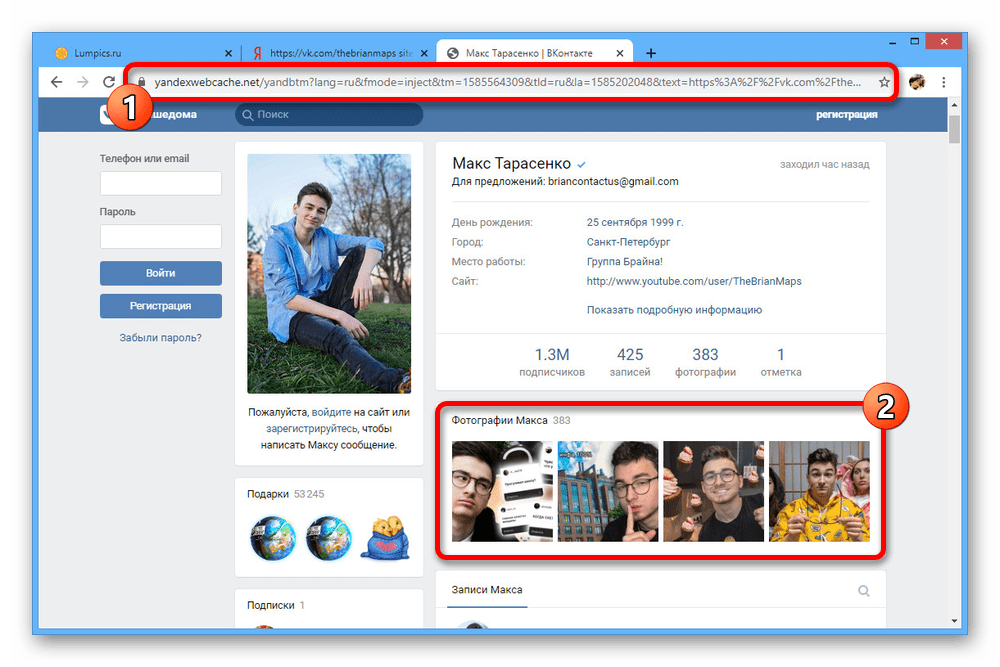Click the padlock site info icon
1000x667 pixels.
click(142, 82)
